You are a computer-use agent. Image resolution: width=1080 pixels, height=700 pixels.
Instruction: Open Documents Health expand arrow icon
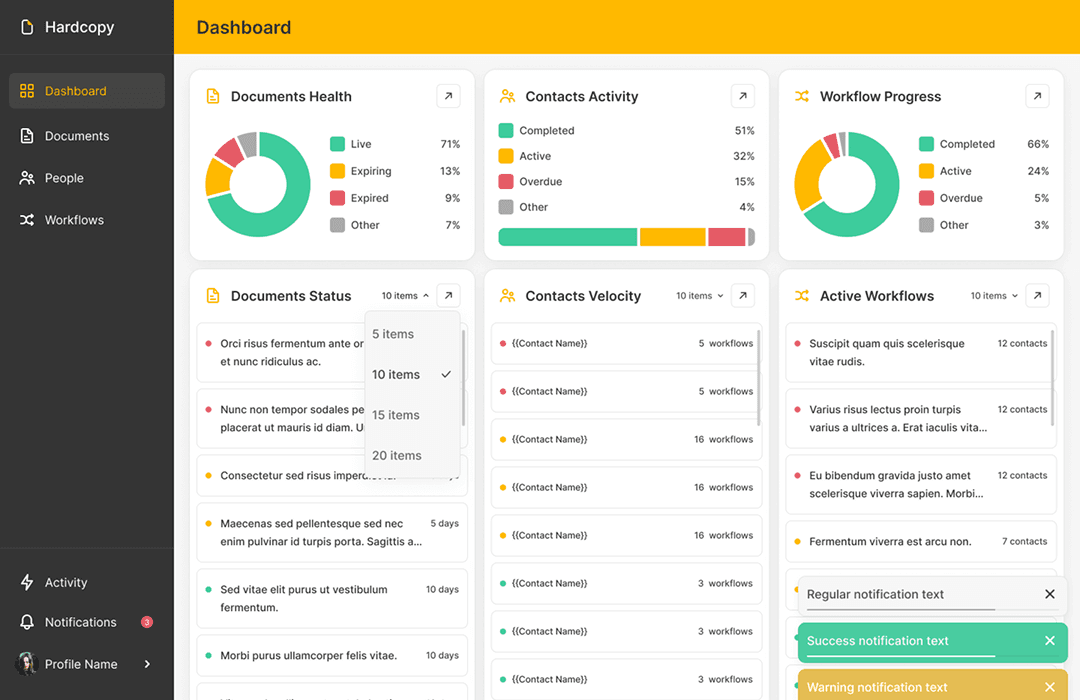tap(448, 96)
